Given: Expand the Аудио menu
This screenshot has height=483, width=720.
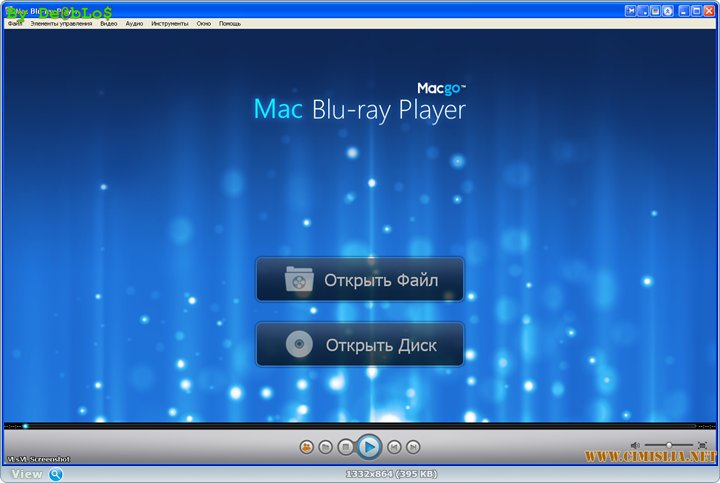Looking at the screenshot, I should point(134,23).
